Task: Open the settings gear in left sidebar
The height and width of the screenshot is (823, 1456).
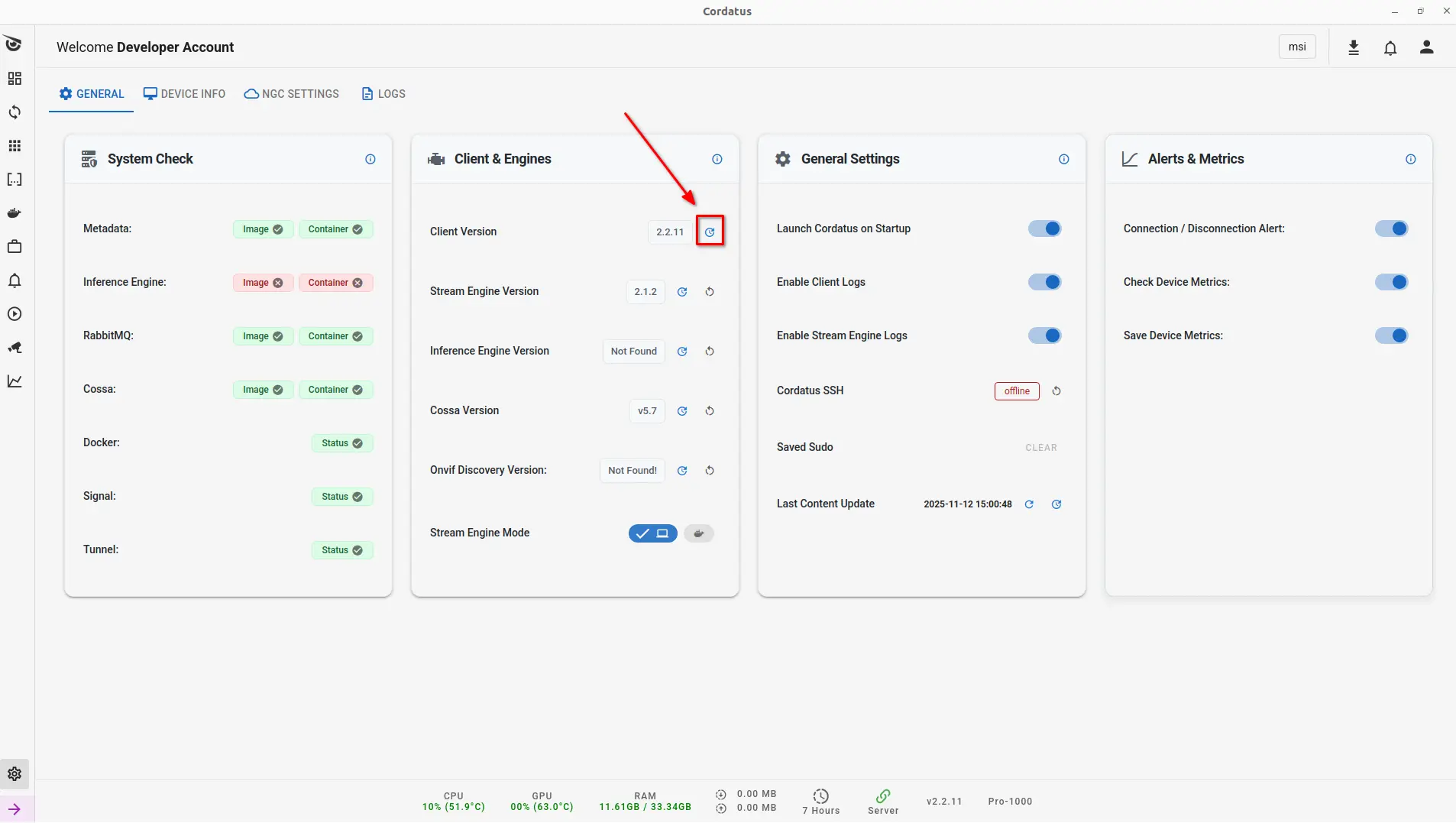Action: click(15, 774)
